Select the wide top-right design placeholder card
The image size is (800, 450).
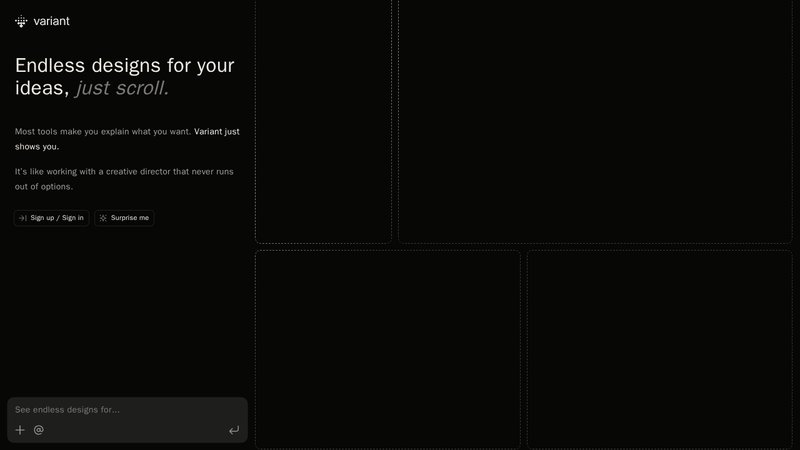[x=598, y=120]
